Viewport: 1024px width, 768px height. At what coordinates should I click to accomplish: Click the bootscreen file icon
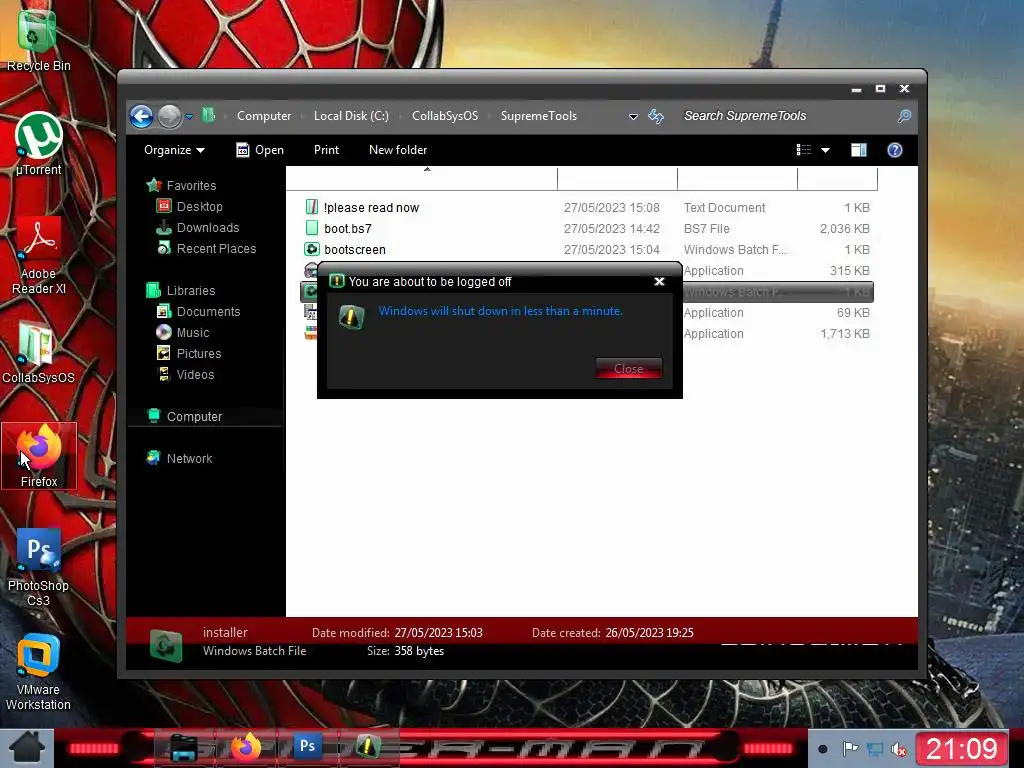pos(312,249)
